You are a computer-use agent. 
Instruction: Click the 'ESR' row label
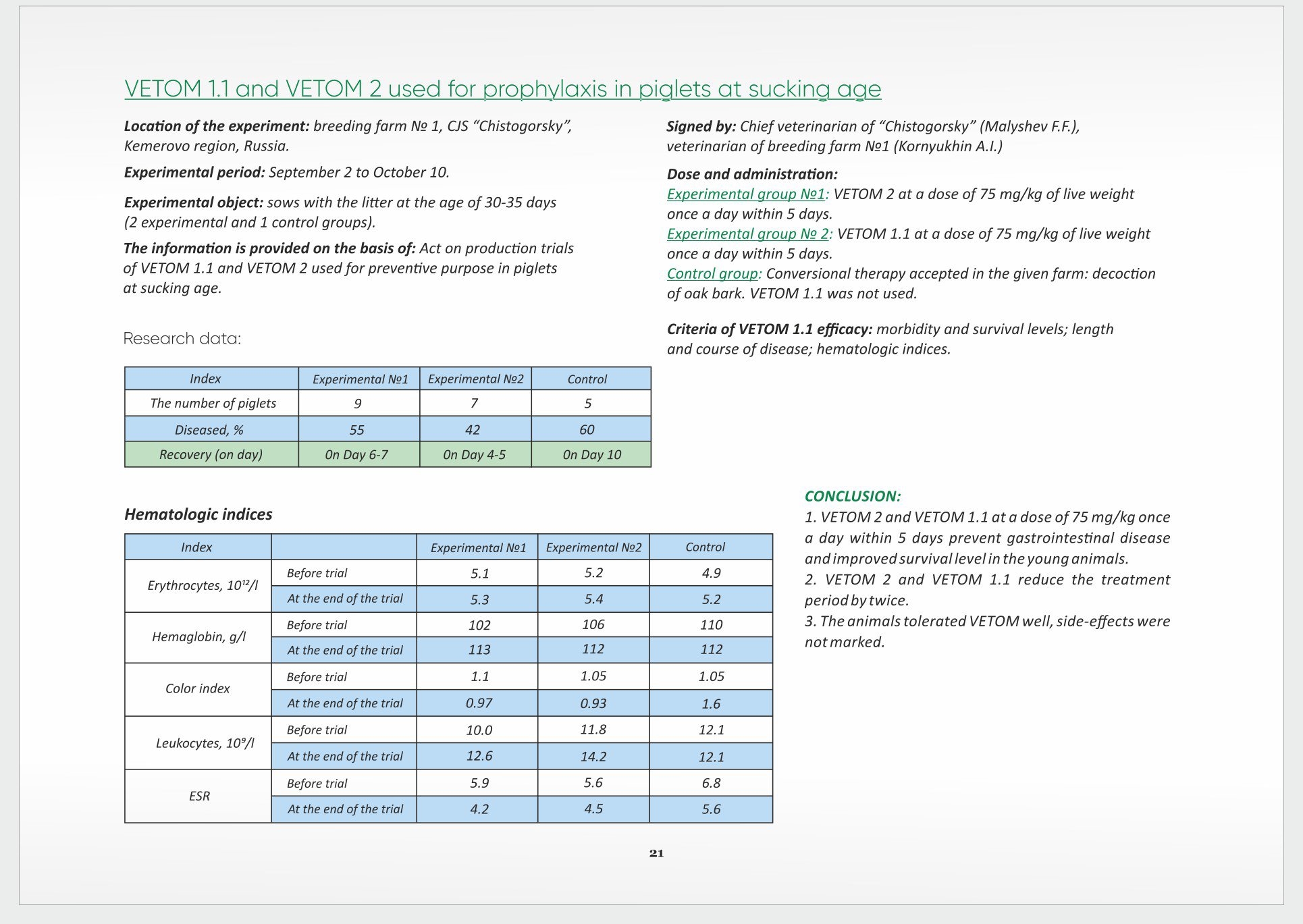click(199, 796)
